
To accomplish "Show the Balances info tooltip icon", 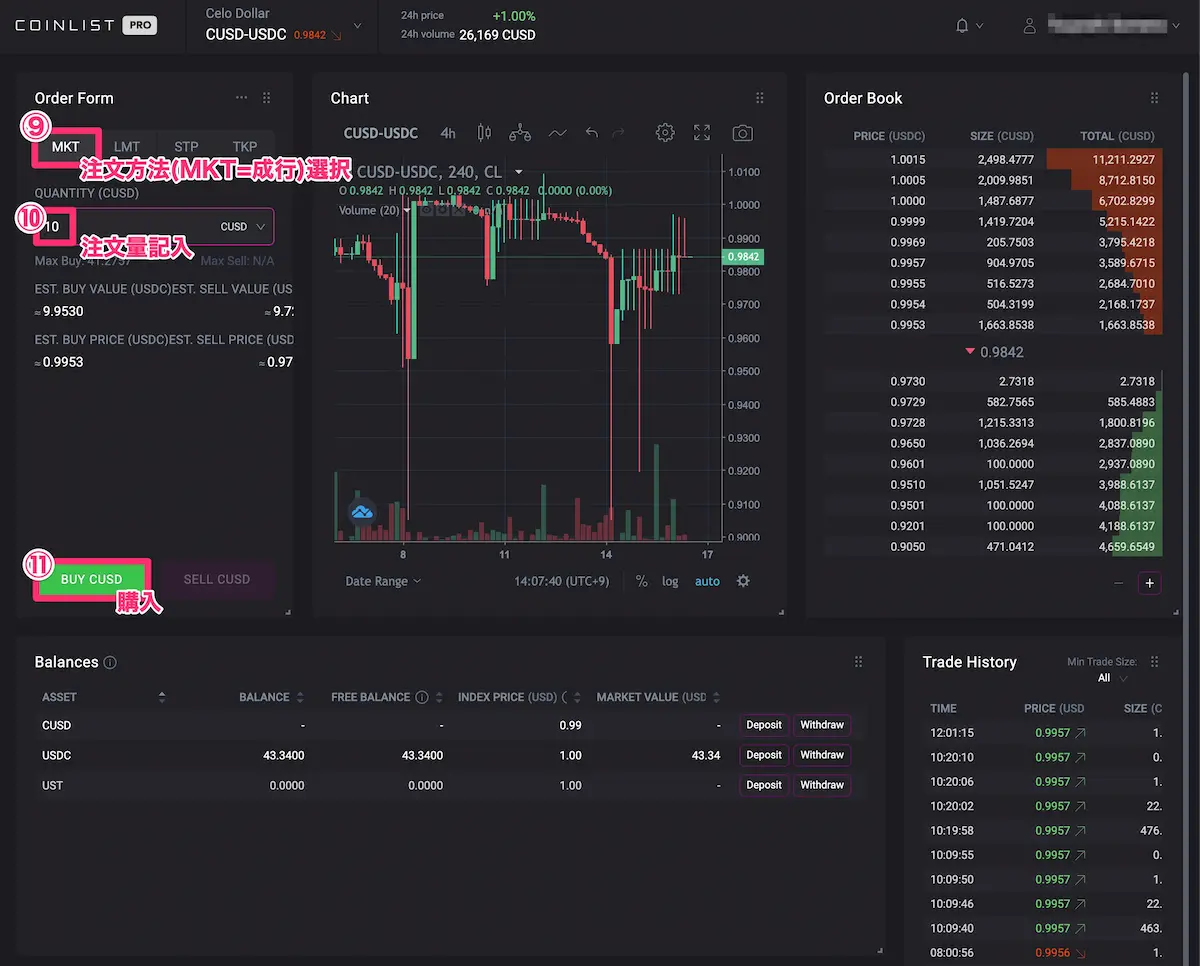I will tap(110, 662).
